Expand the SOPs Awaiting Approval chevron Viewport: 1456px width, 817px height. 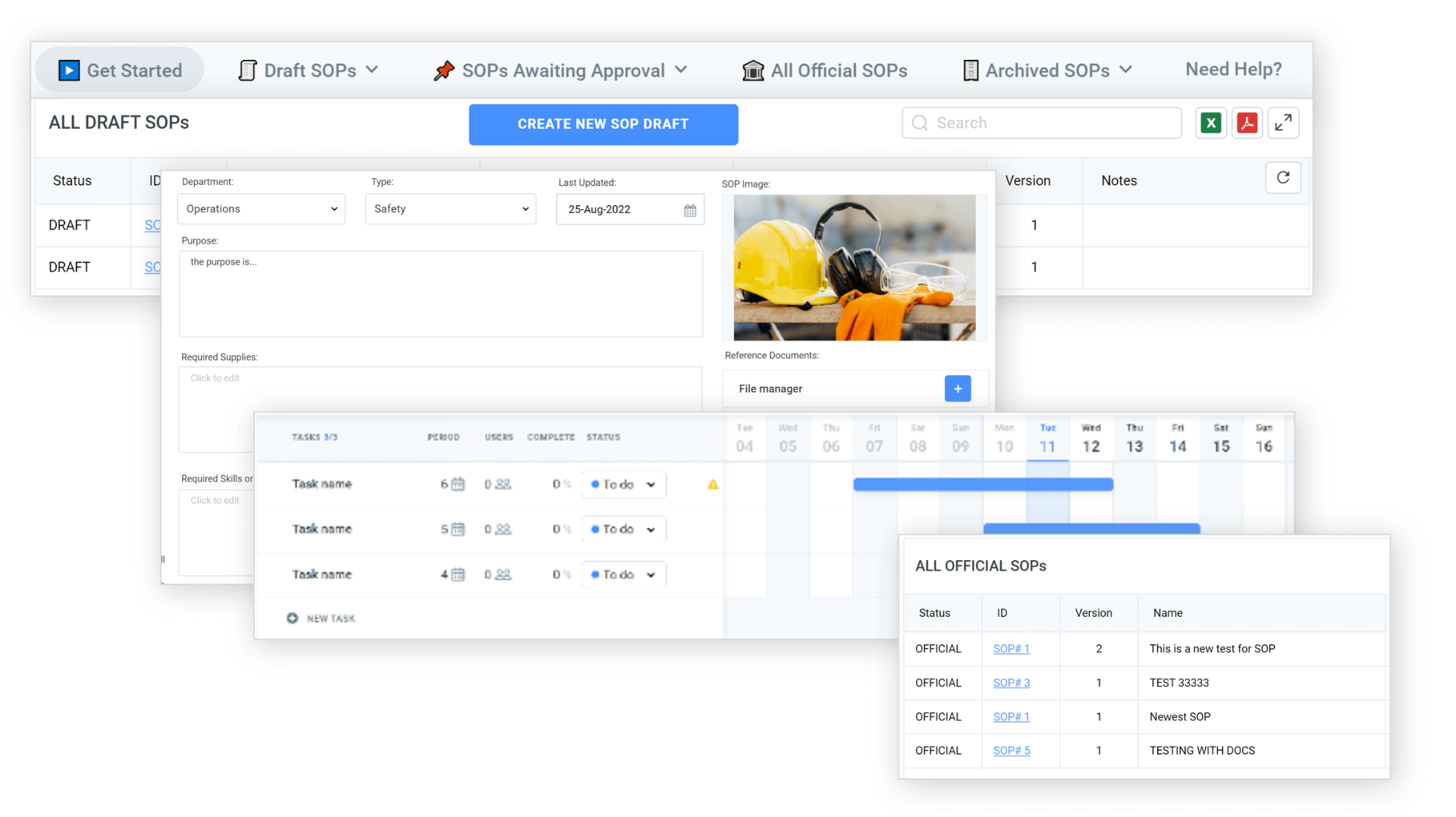click(x=681, y=70)
